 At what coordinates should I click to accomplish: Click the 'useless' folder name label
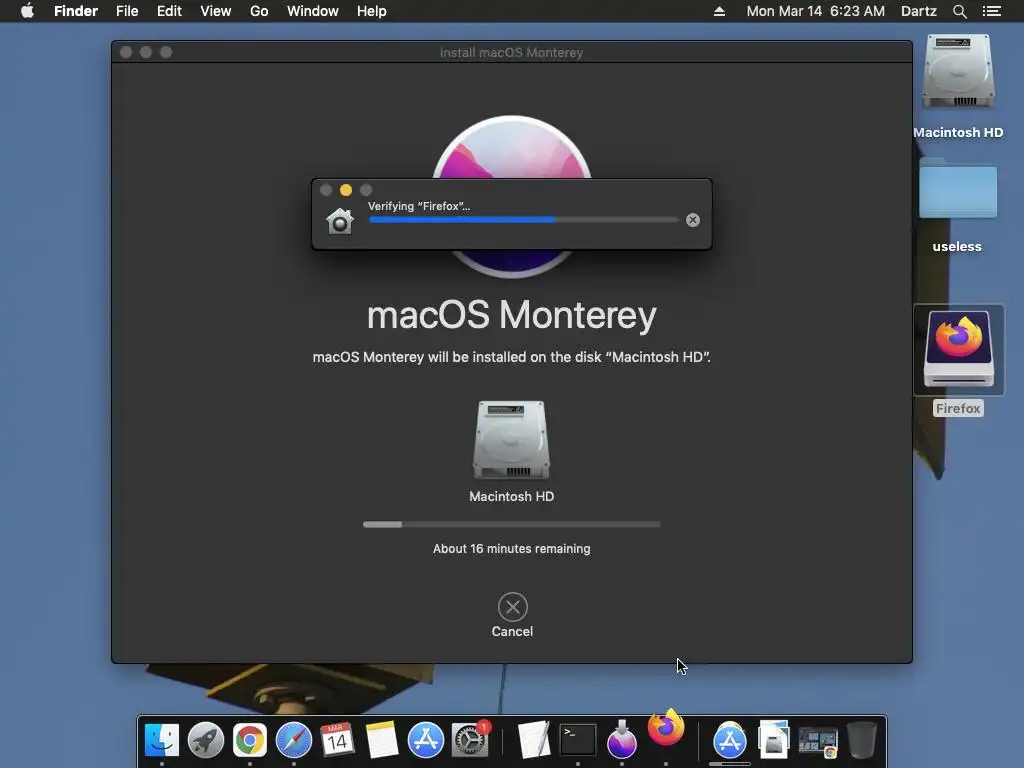(957, 247)
